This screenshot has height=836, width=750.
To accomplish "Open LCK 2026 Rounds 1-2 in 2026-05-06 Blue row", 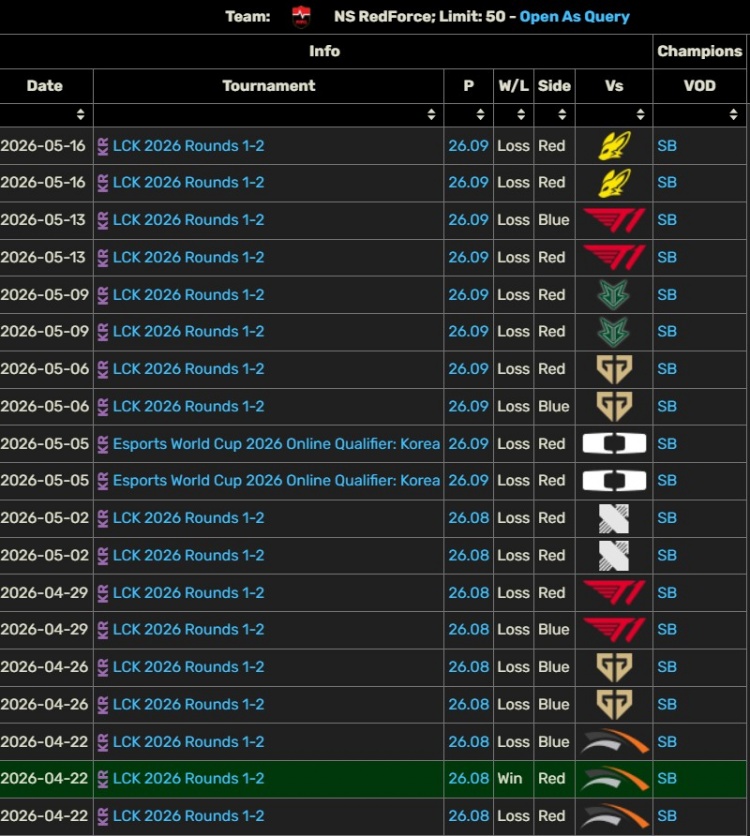I will click(189, 406).
